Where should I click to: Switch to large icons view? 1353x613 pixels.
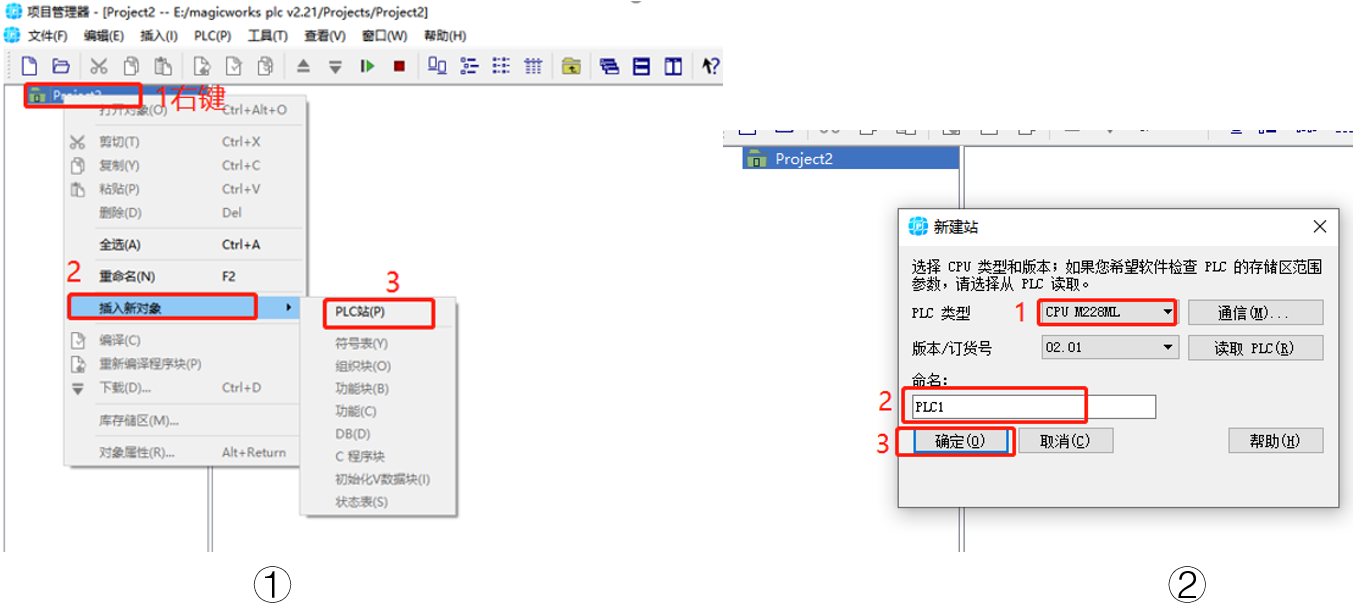437,66
